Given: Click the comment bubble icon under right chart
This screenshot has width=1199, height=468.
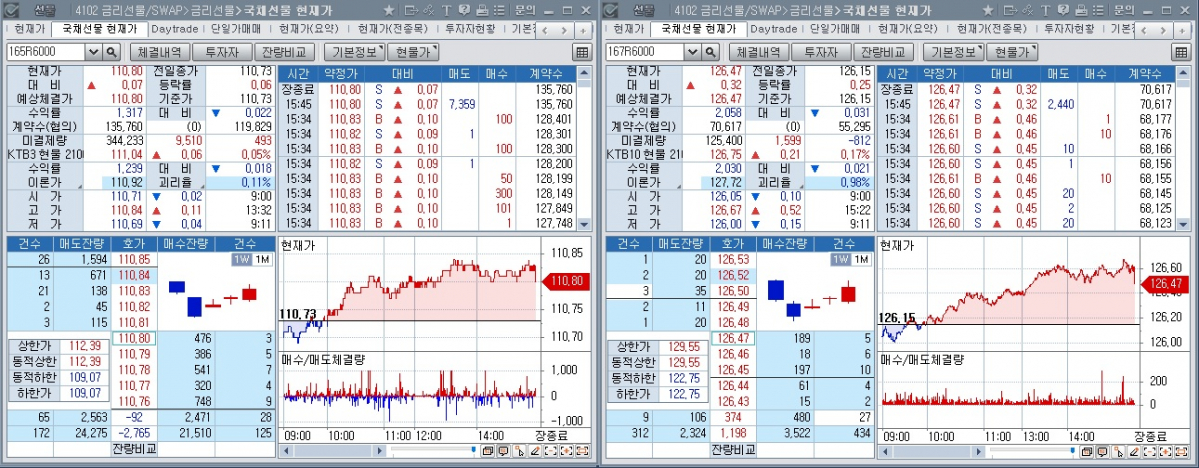Looking at the screenshot, I should pyautogui.click(x=1102, y=451).
